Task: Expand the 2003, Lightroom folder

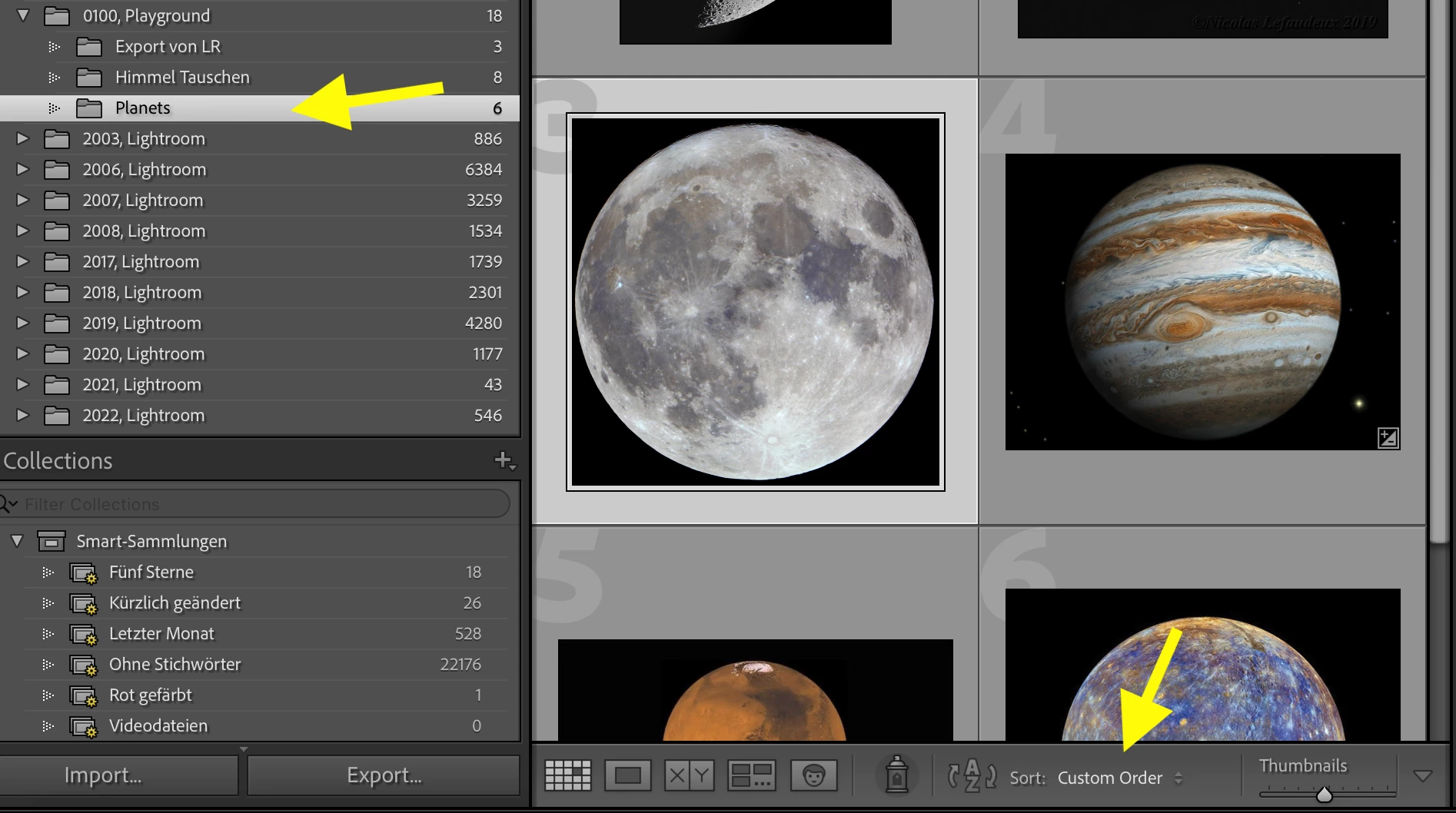Action: coord(22,138)
